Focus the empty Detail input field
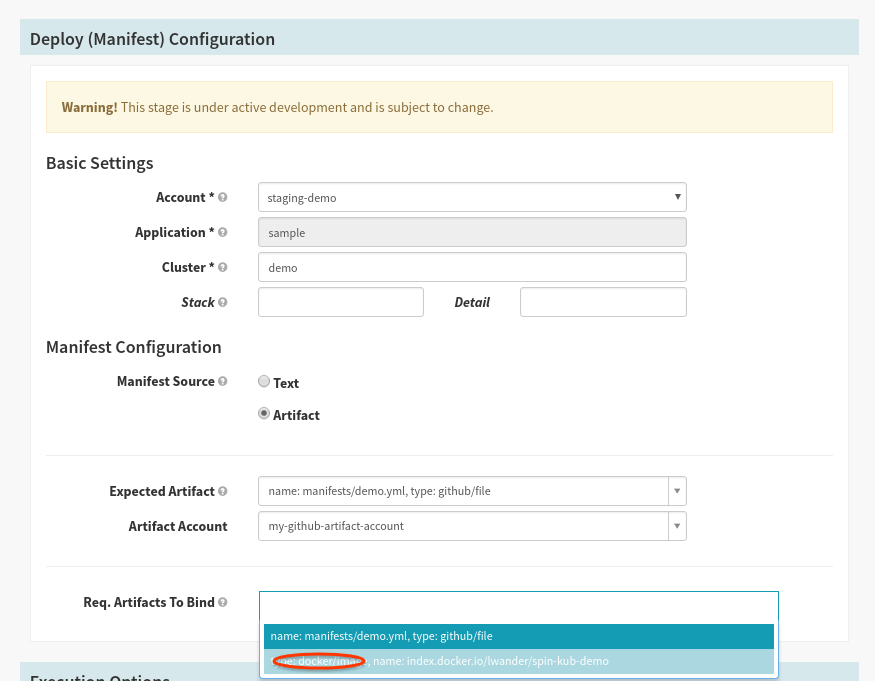The height and width of the screenshot is (681, 876). [x=602, y=302]
